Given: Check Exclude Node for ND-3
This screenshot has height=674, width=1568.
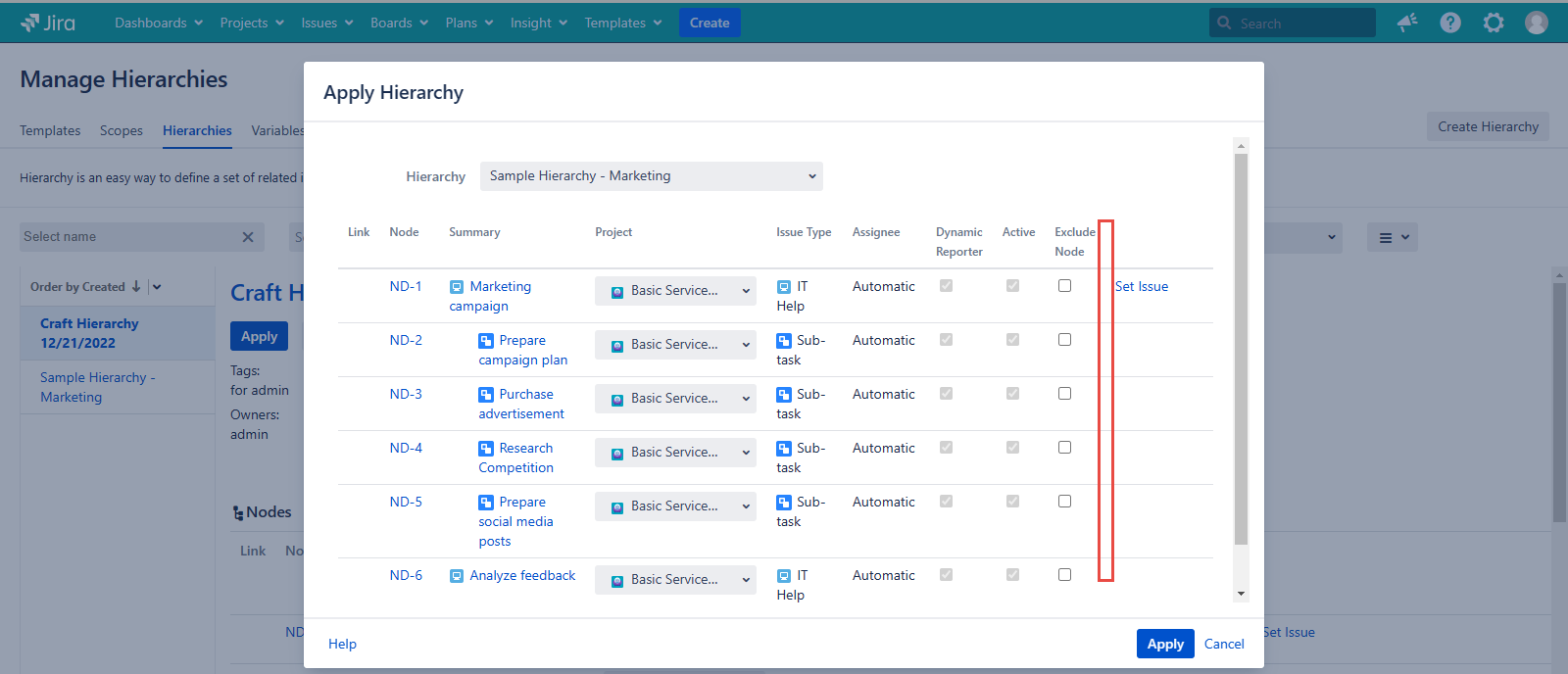Looking at the screenshot, I should click(1064, 394).
